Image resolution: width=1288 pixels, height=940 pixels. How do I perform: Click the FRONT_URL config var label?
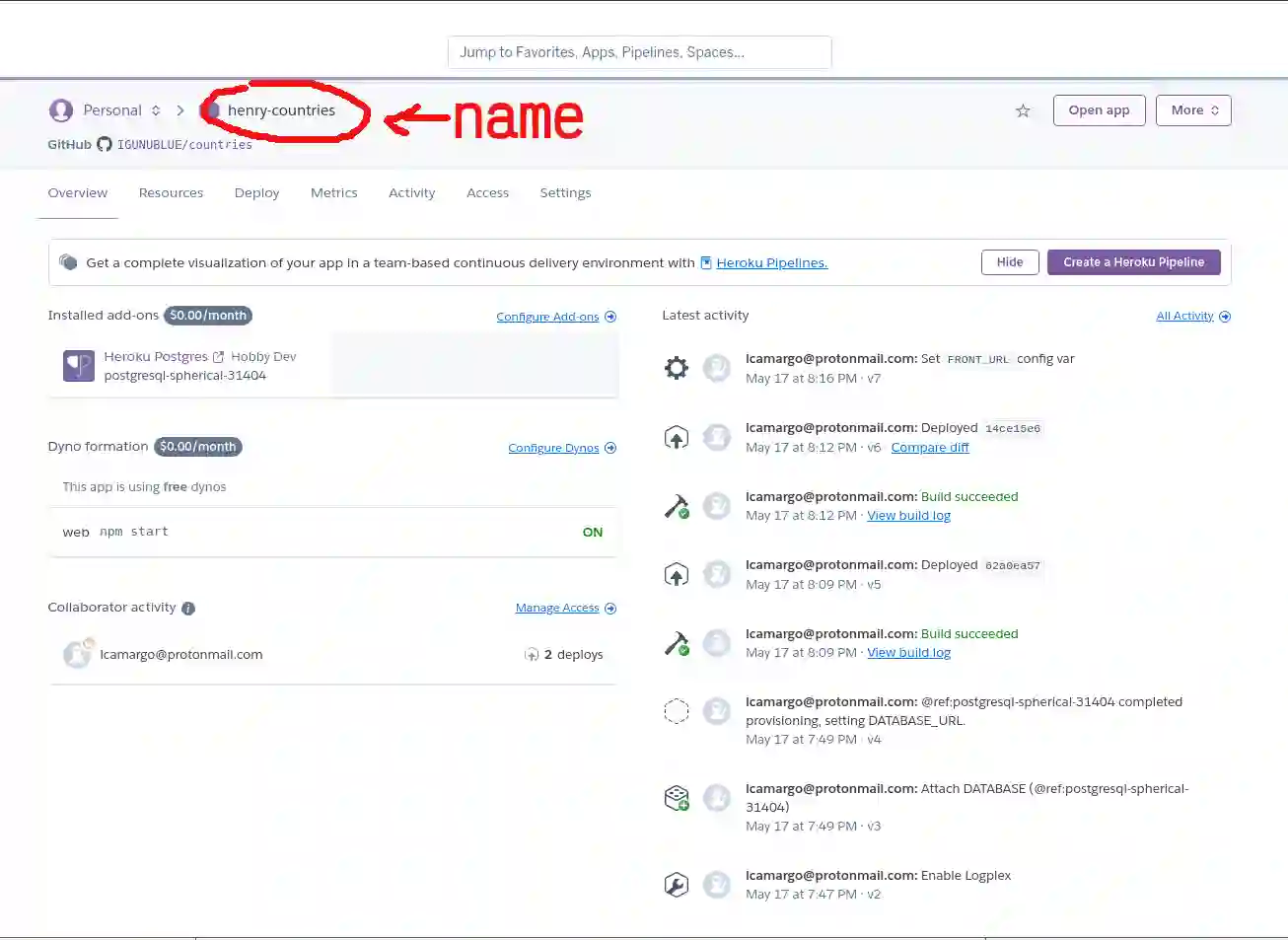[978, 360]
